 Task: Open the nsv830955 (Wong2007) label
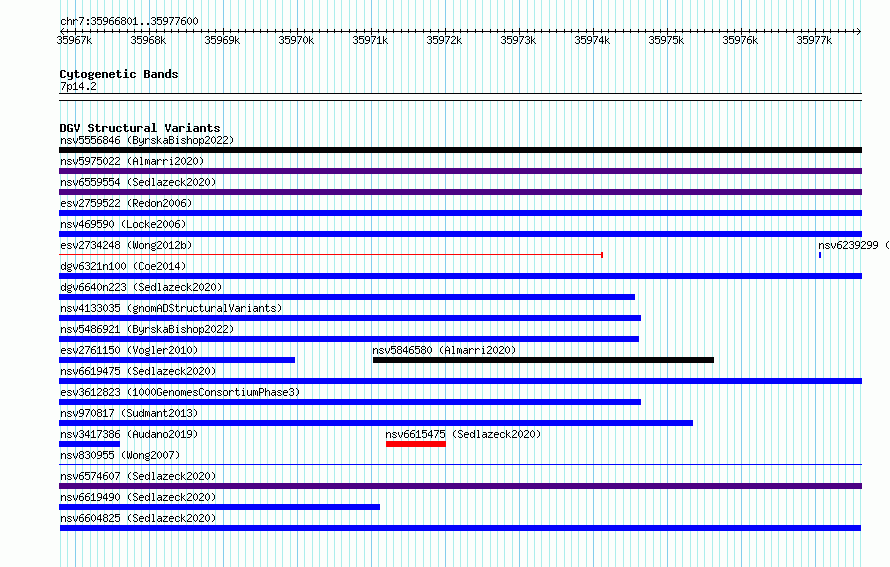[120, 455]
